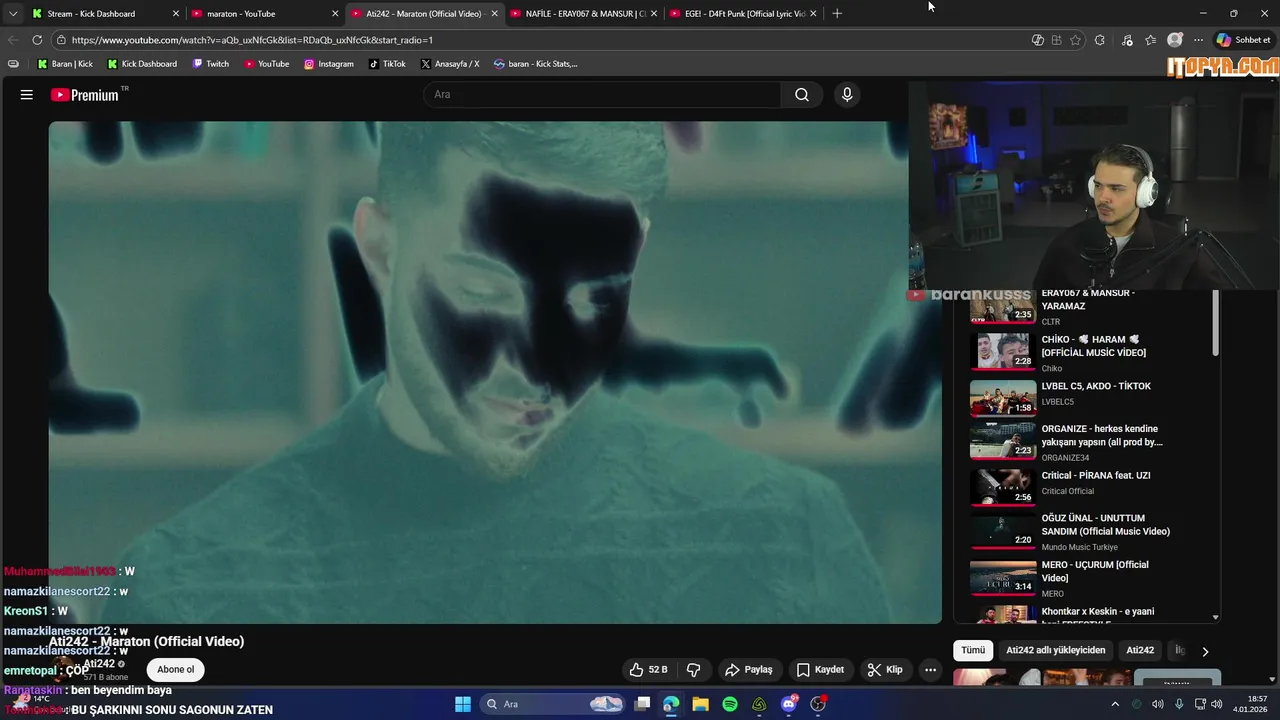Play CHİKO - HARAM from the playlist

click(x=1090, y=353)
